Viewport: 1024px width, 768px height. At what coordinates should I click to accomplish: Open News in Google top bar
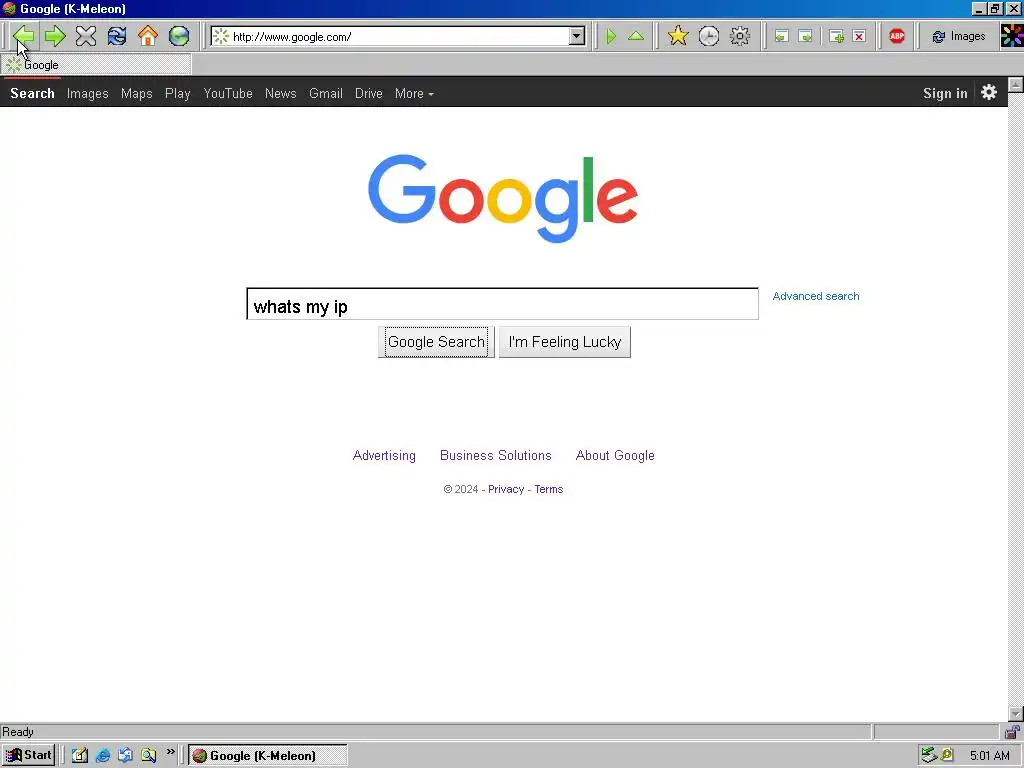coord(281,93)
